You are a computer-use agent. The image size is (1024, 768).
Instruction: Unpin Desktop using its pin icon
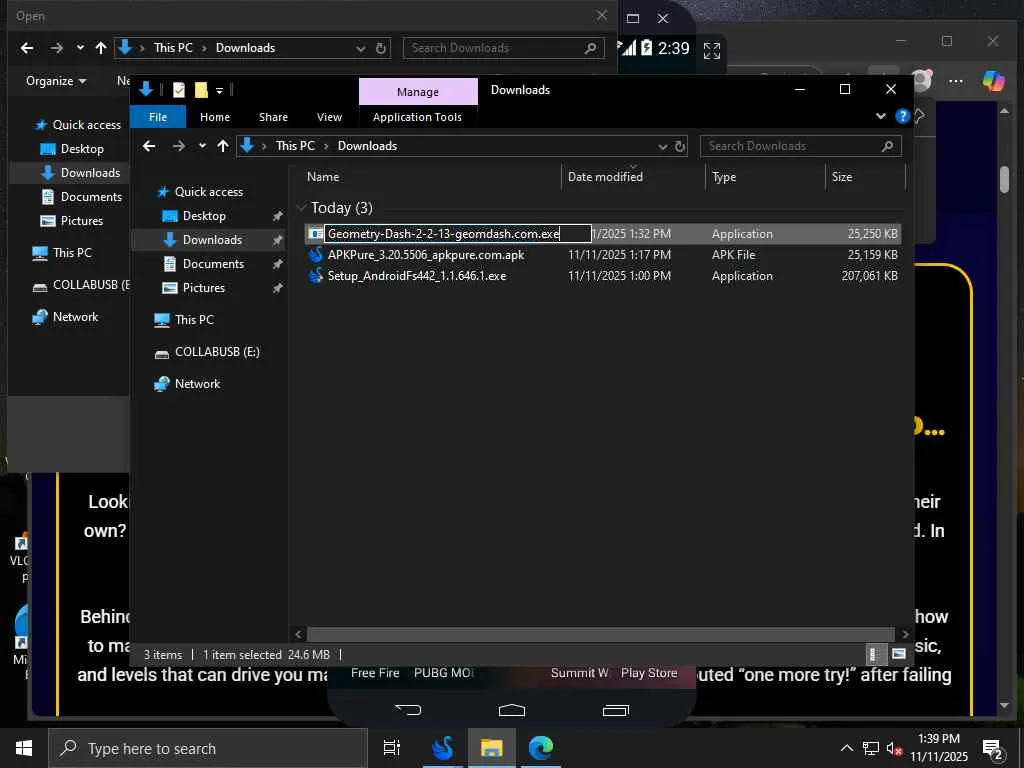click(277, 216)
